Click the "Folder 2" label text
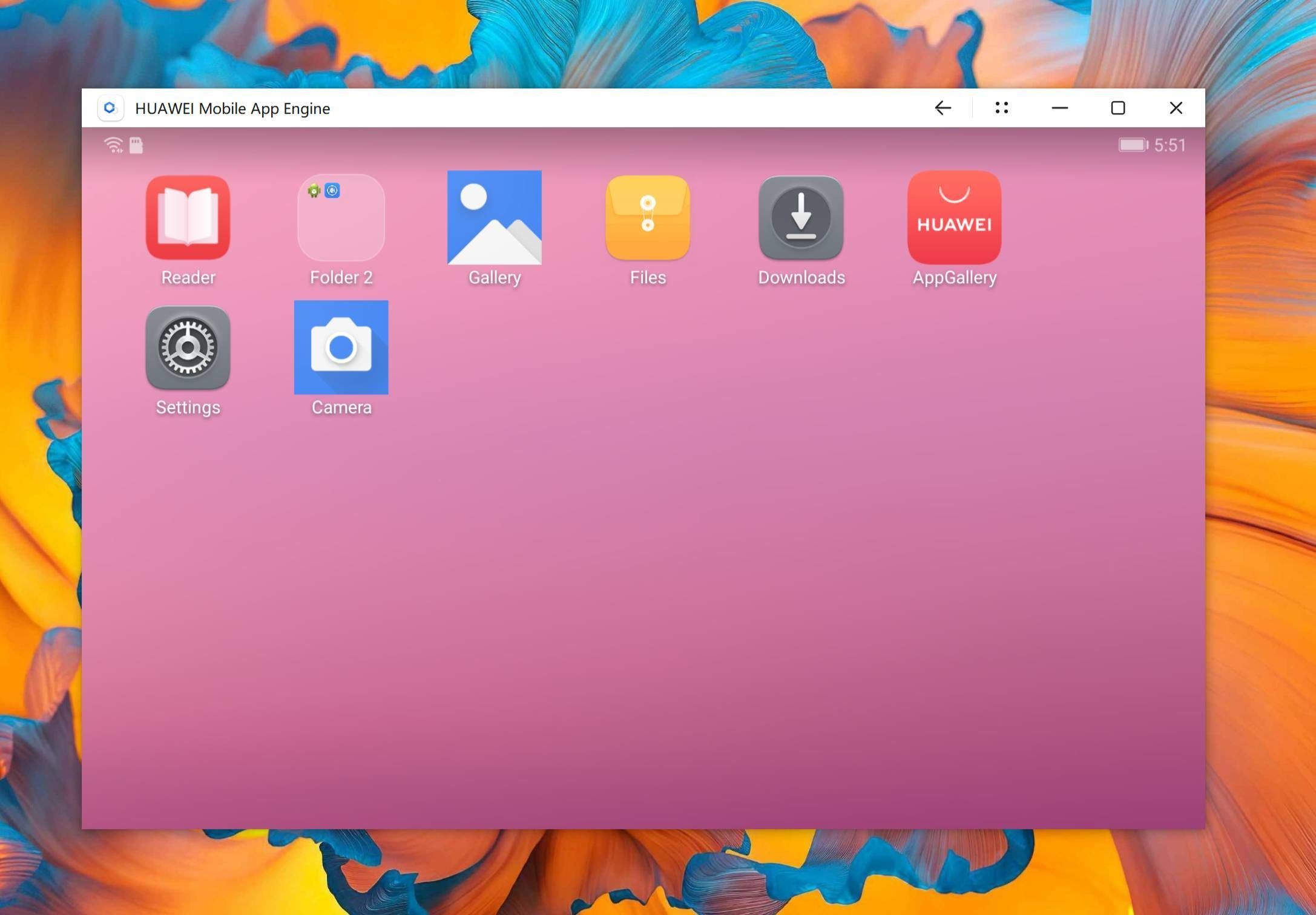The image size is (1316, 915). (x=341, y=277)
